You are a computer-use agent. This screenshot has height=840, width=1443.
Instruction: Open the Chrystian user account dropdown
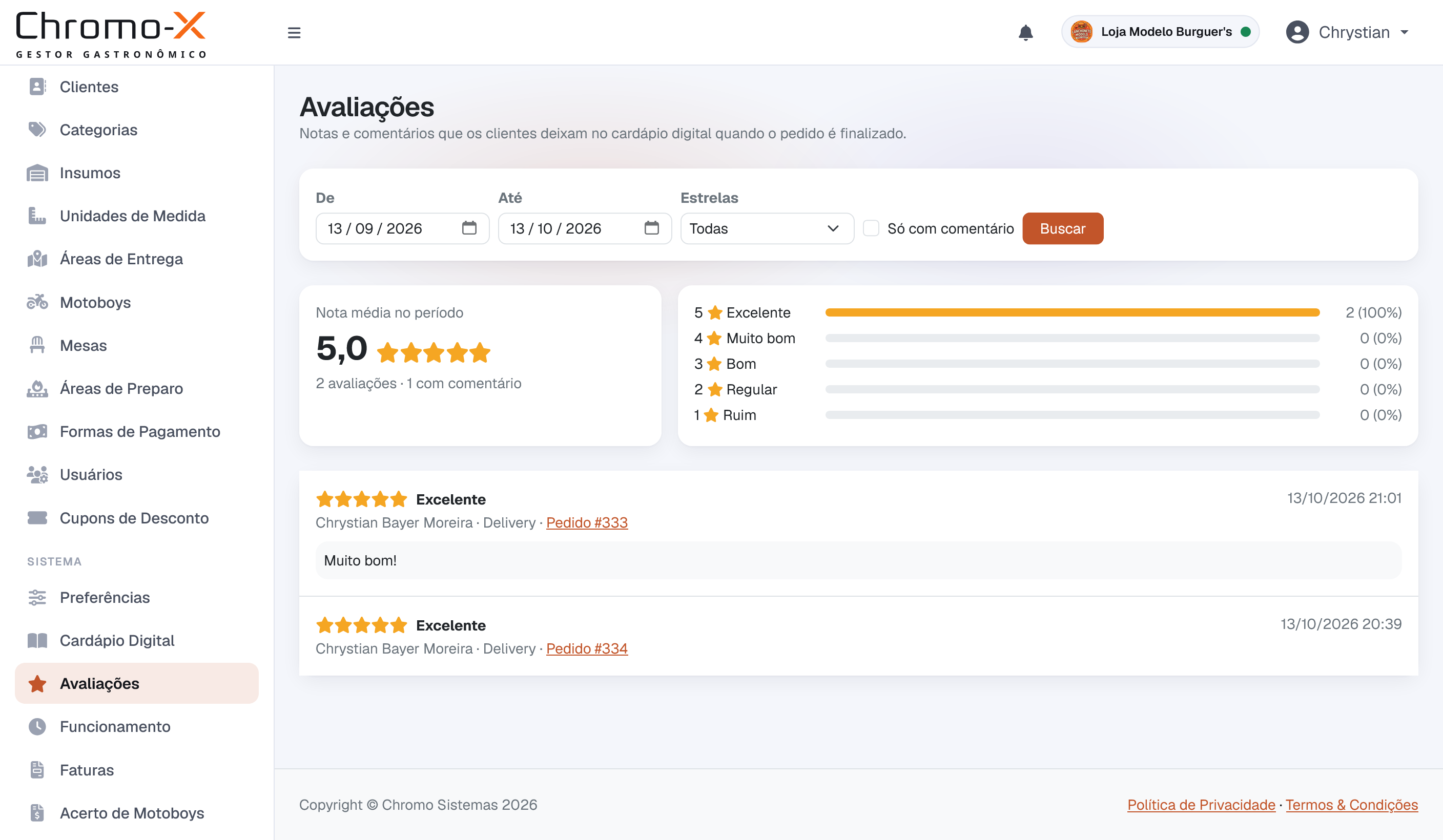tap(1347, 32)
